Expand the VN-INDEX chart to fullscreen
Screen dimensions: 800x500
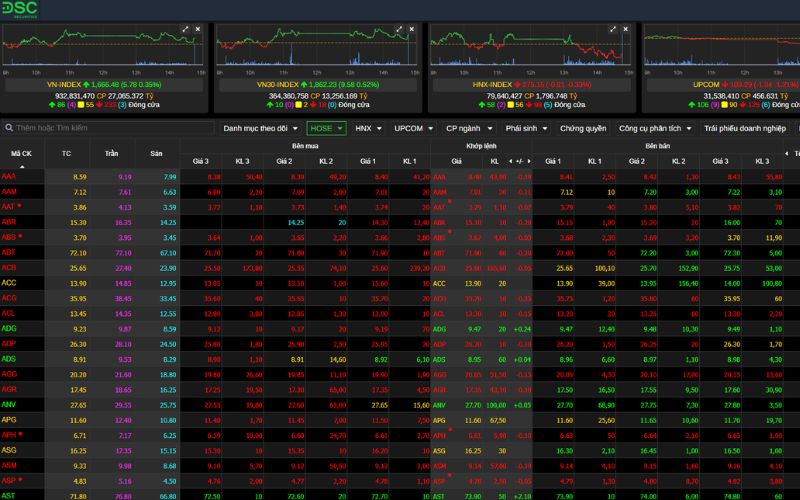[x=184, y=30]
